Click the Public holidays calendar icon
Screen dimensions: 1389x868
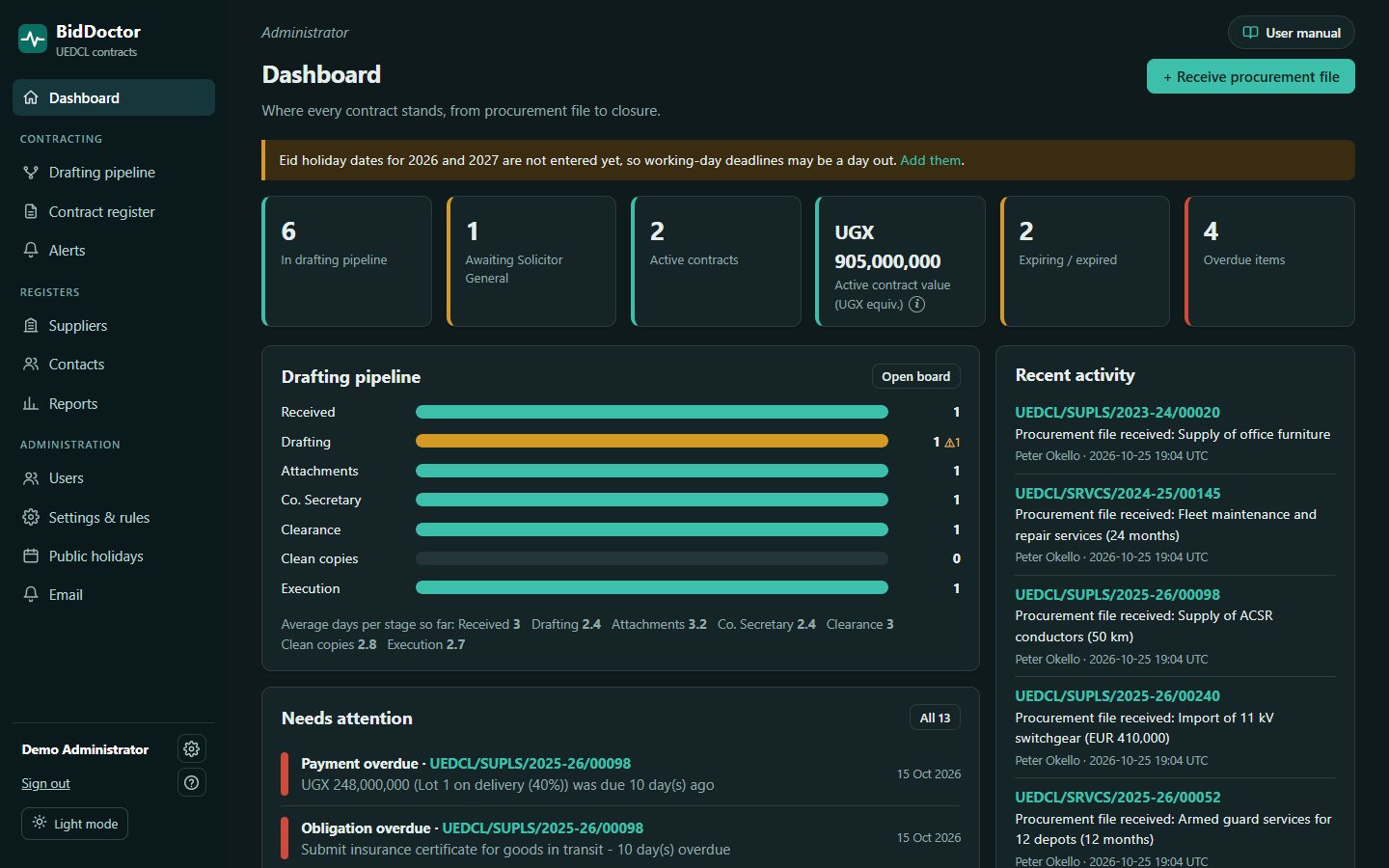coord(31,556)
